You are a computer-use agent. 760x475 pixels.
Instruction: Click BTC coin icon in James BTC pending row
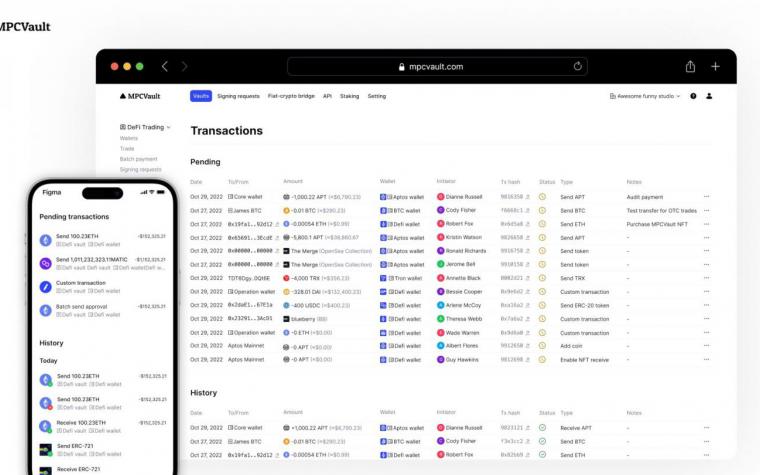286,210
